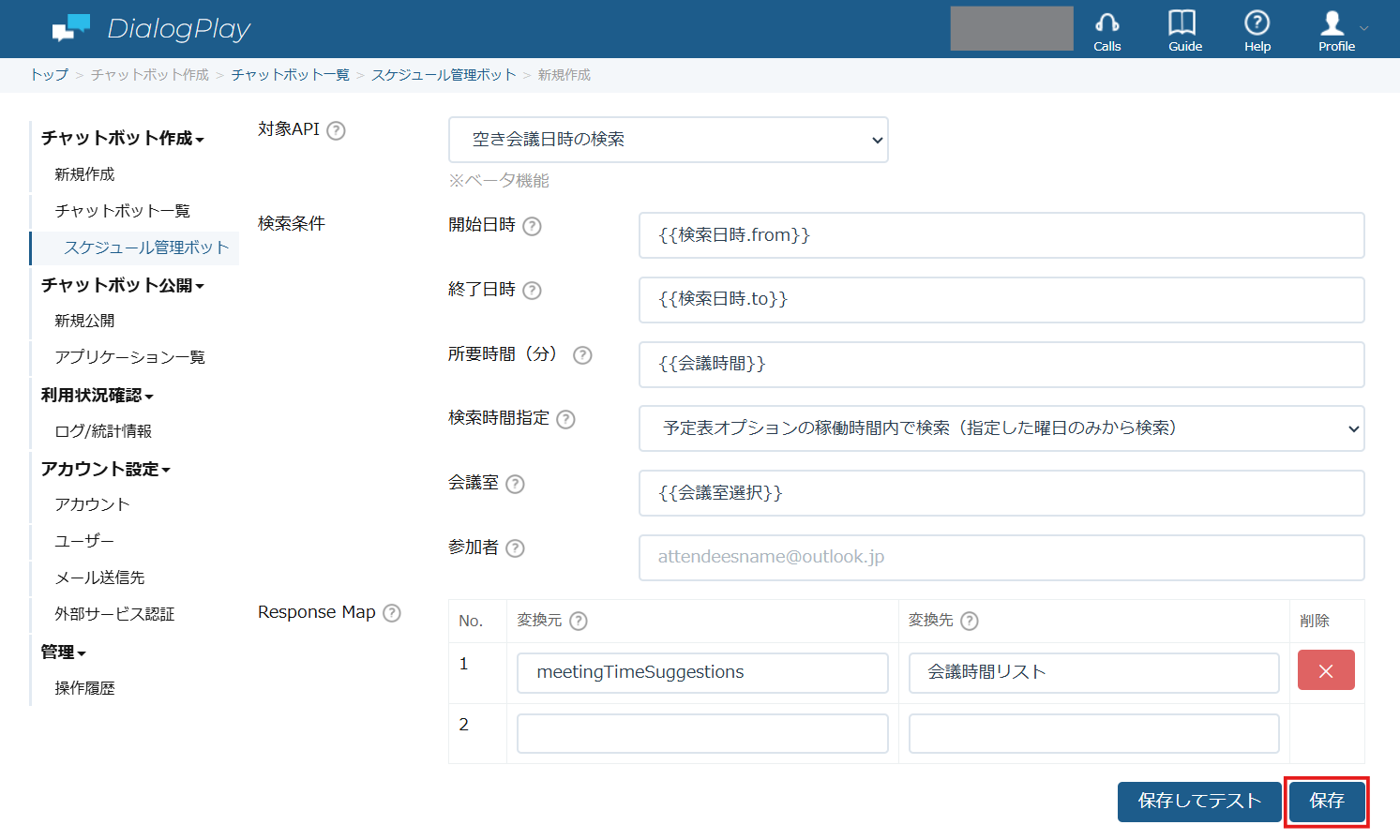Screen dimensions: 1400x840
Task: Select 新規公開 in sidebar
Action: (x=84, y=321)
